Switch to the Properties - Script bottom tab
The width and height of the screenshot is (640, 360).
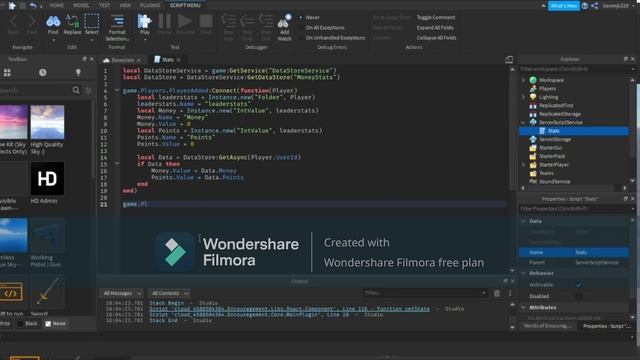pos(607,326)
